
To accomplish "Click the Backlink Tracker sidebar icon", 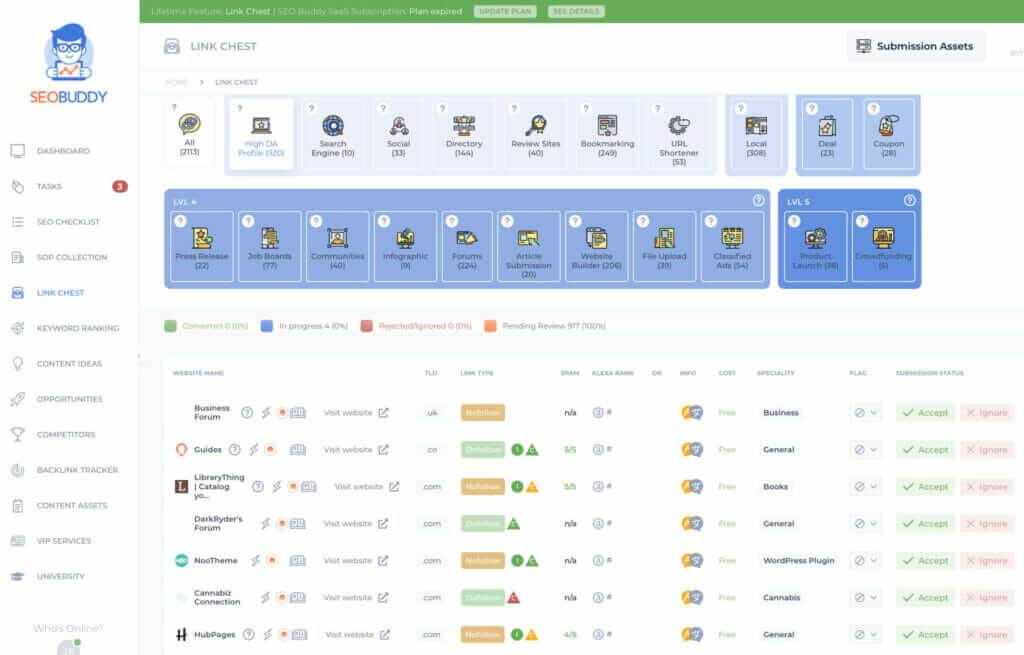I will click(18, 470).
